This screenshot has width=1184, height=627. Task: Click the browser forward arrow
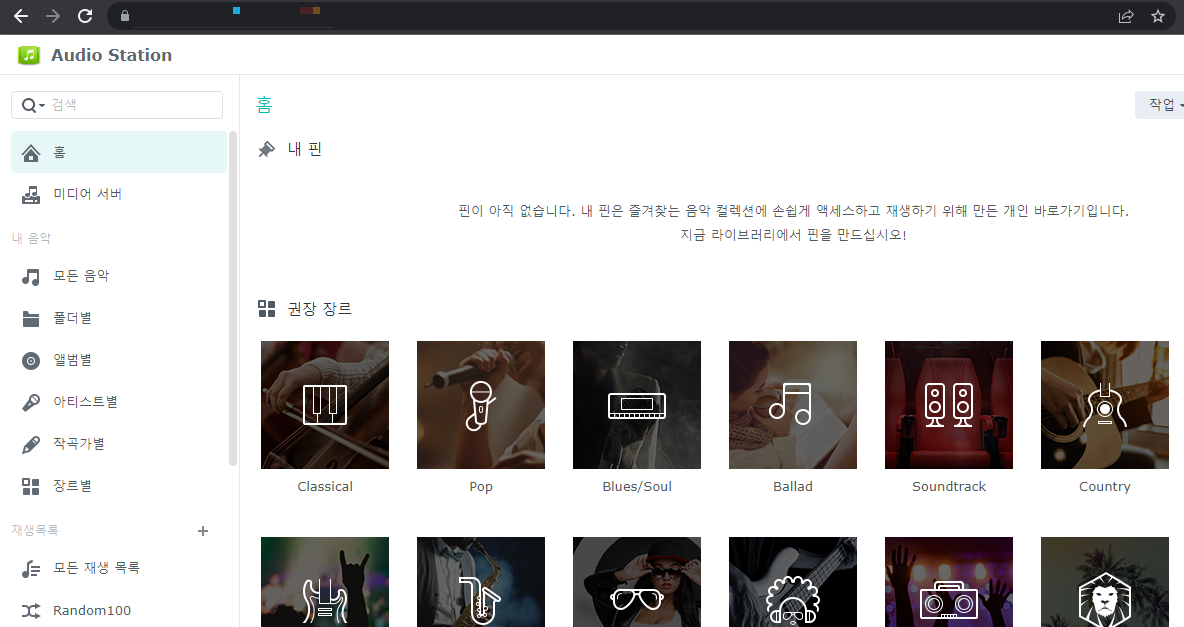pyautogui.click(x=53, y=16)
